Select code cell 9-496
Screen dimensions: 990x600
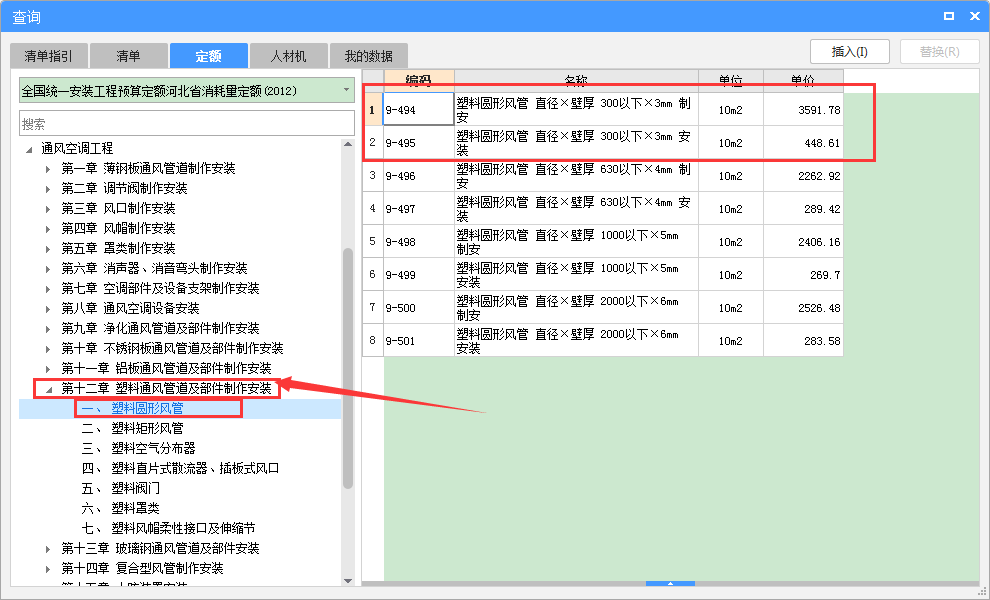pyautogui.click(x=419, y=176)
